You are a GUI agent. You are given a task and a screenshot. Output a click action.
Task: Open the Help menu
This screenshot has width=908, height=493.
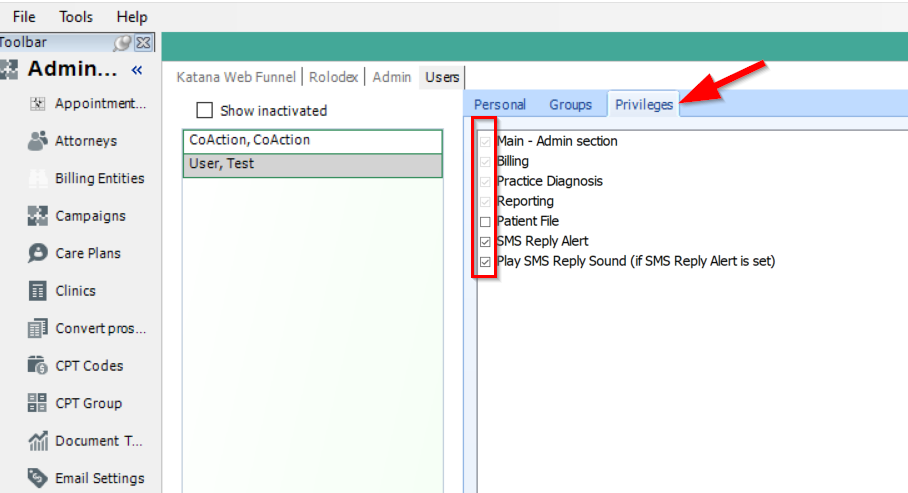[x=132, y=17]
